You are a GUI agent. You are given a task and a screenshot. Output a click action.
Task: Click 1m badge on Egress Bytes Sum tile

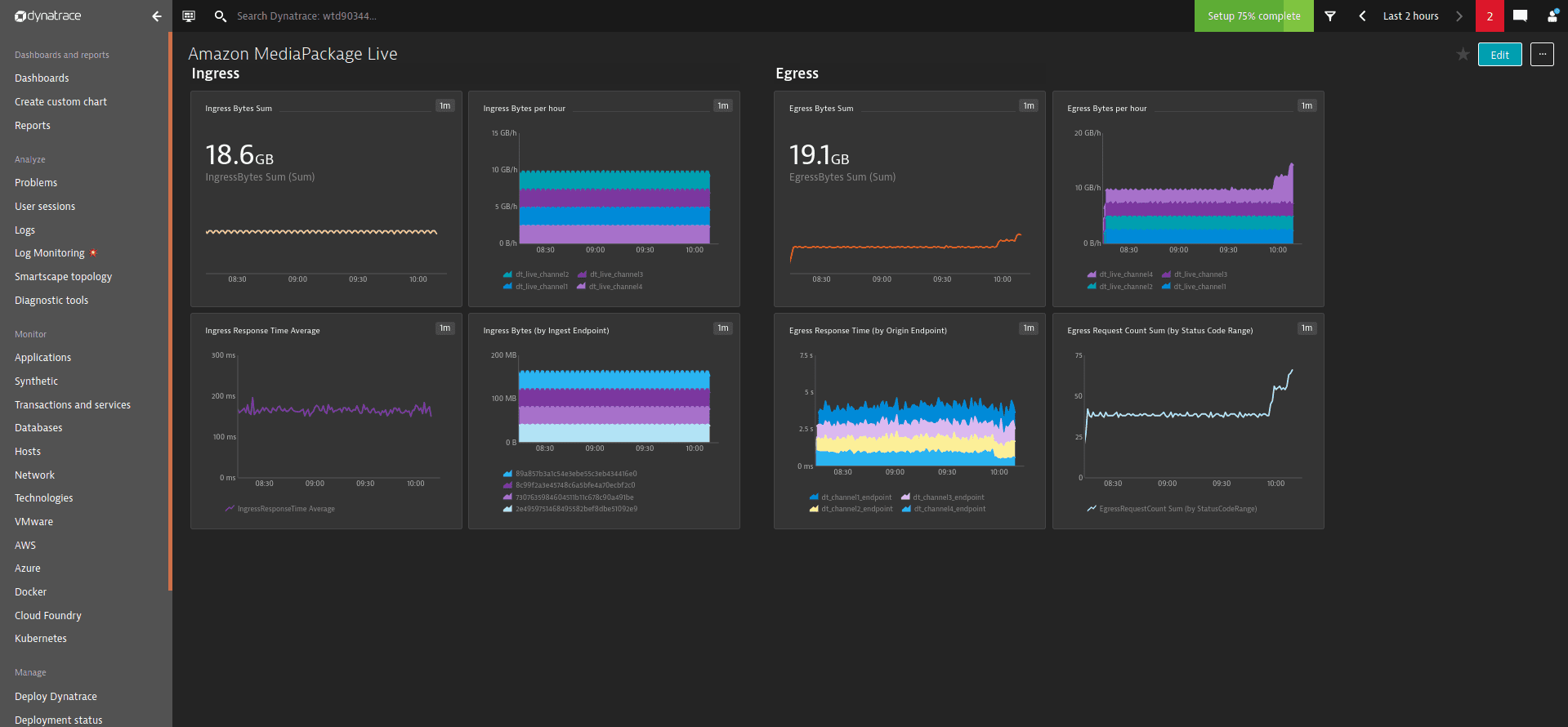1029,105
